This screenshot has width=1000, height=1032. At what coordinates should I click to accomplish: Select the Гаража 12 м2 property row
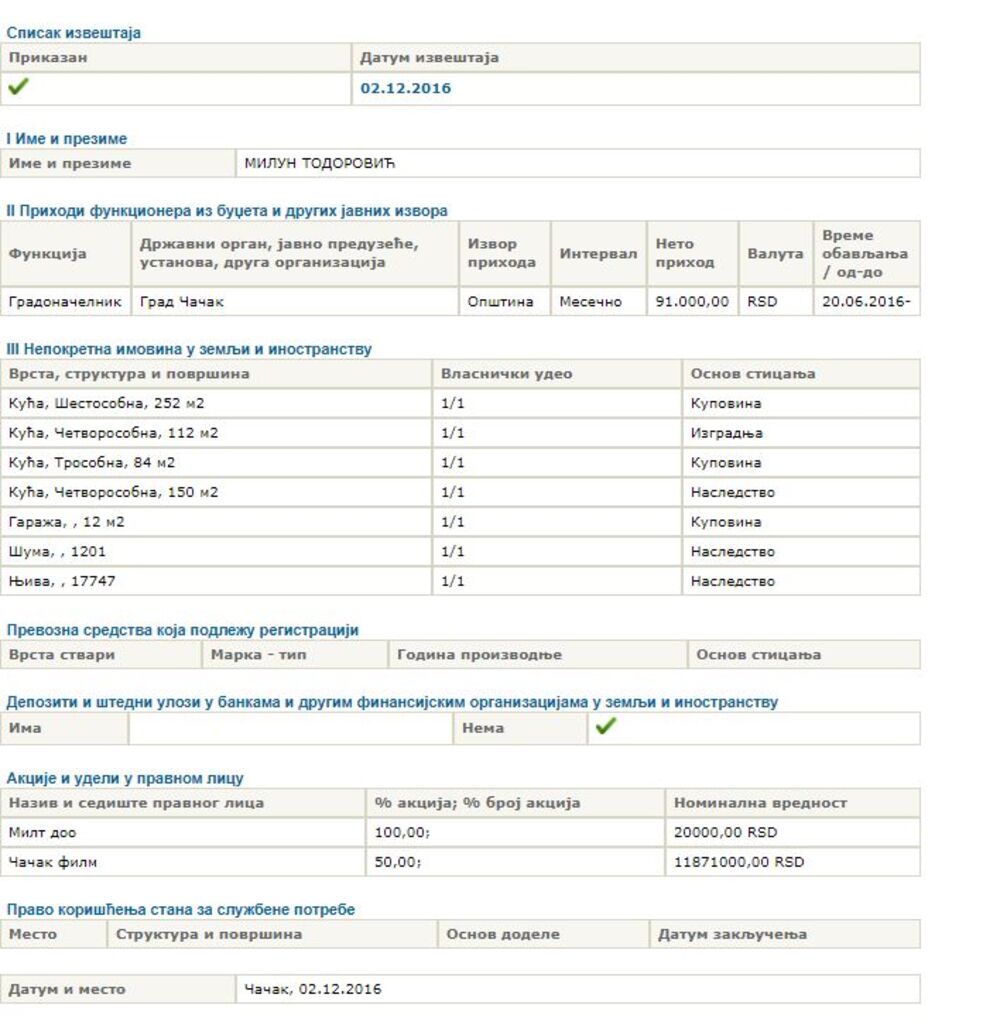coord(67,522)
